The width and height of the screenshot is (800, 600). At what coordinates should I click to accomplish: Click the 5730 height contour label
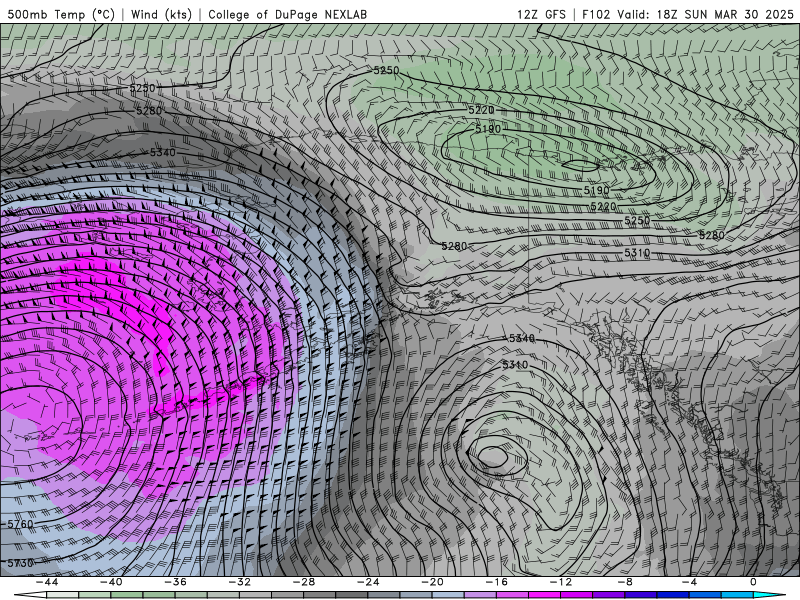(x=20, y=563)
